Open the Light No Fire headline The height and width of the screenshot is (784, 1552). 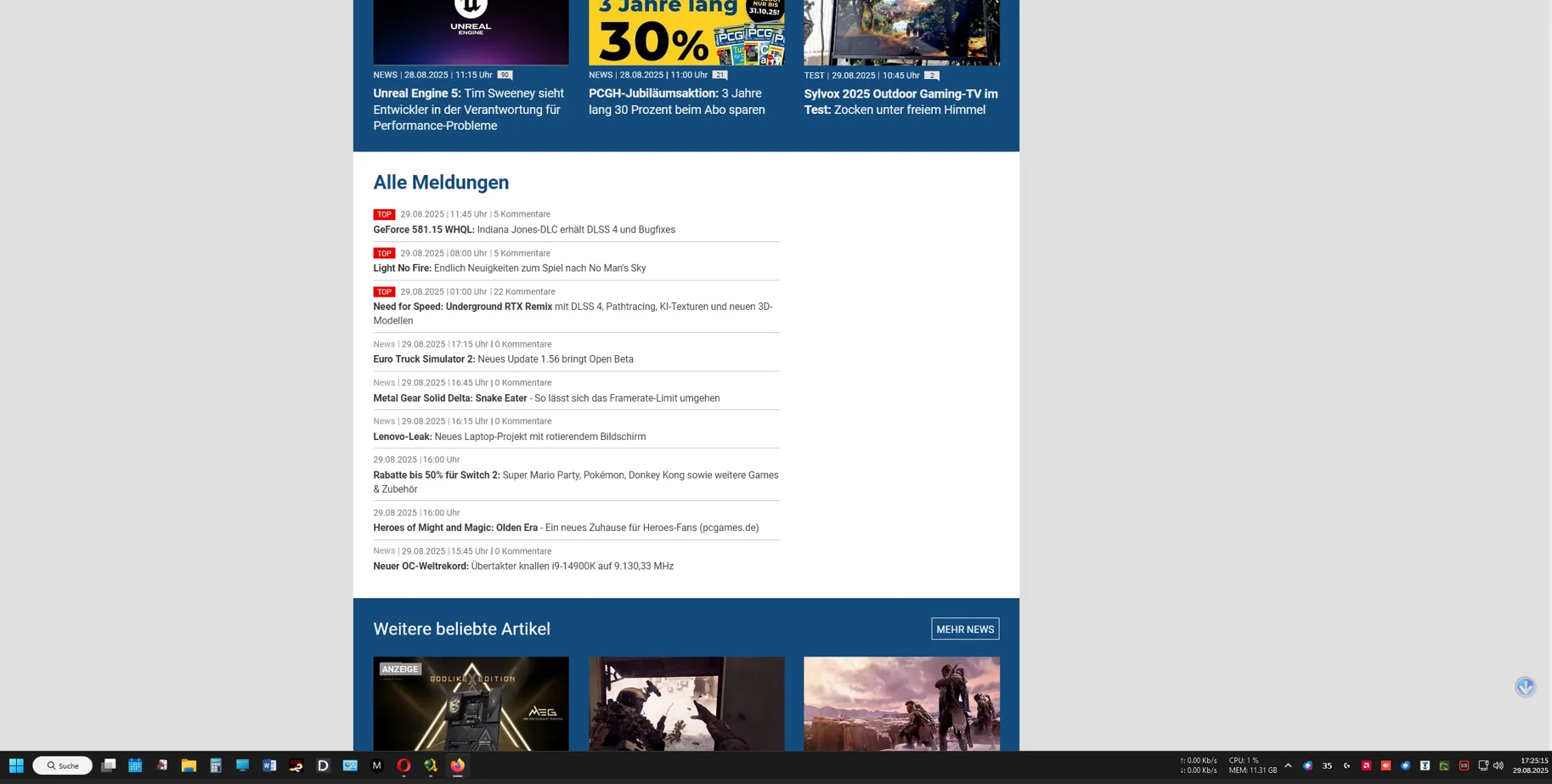coord(509,268)
